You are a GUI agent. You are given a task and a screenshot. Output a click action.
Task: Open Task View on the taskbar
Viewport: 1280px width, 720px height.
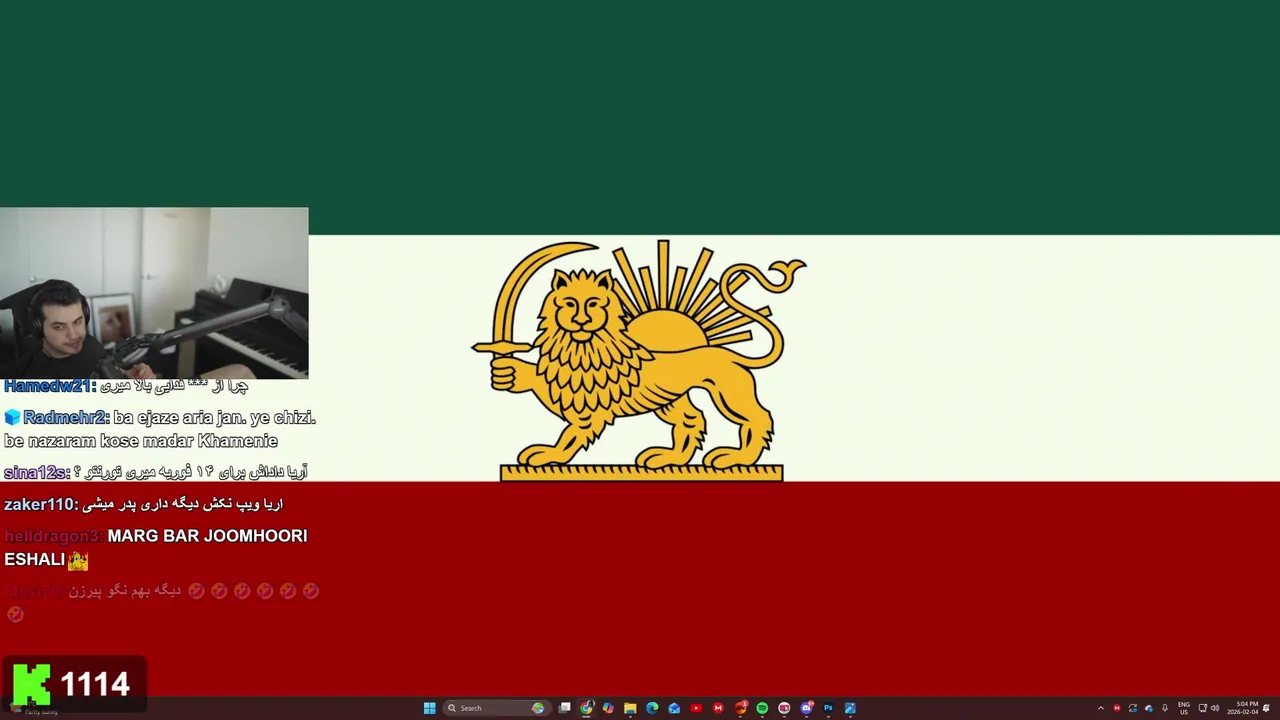coord(565,708)
